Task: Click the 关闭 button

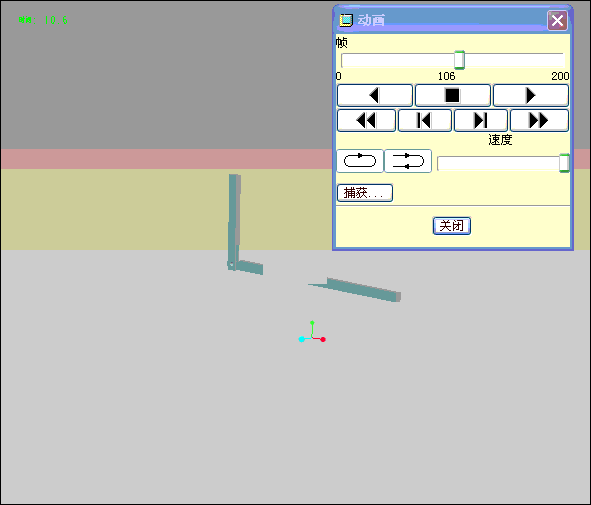Action: 452,226
